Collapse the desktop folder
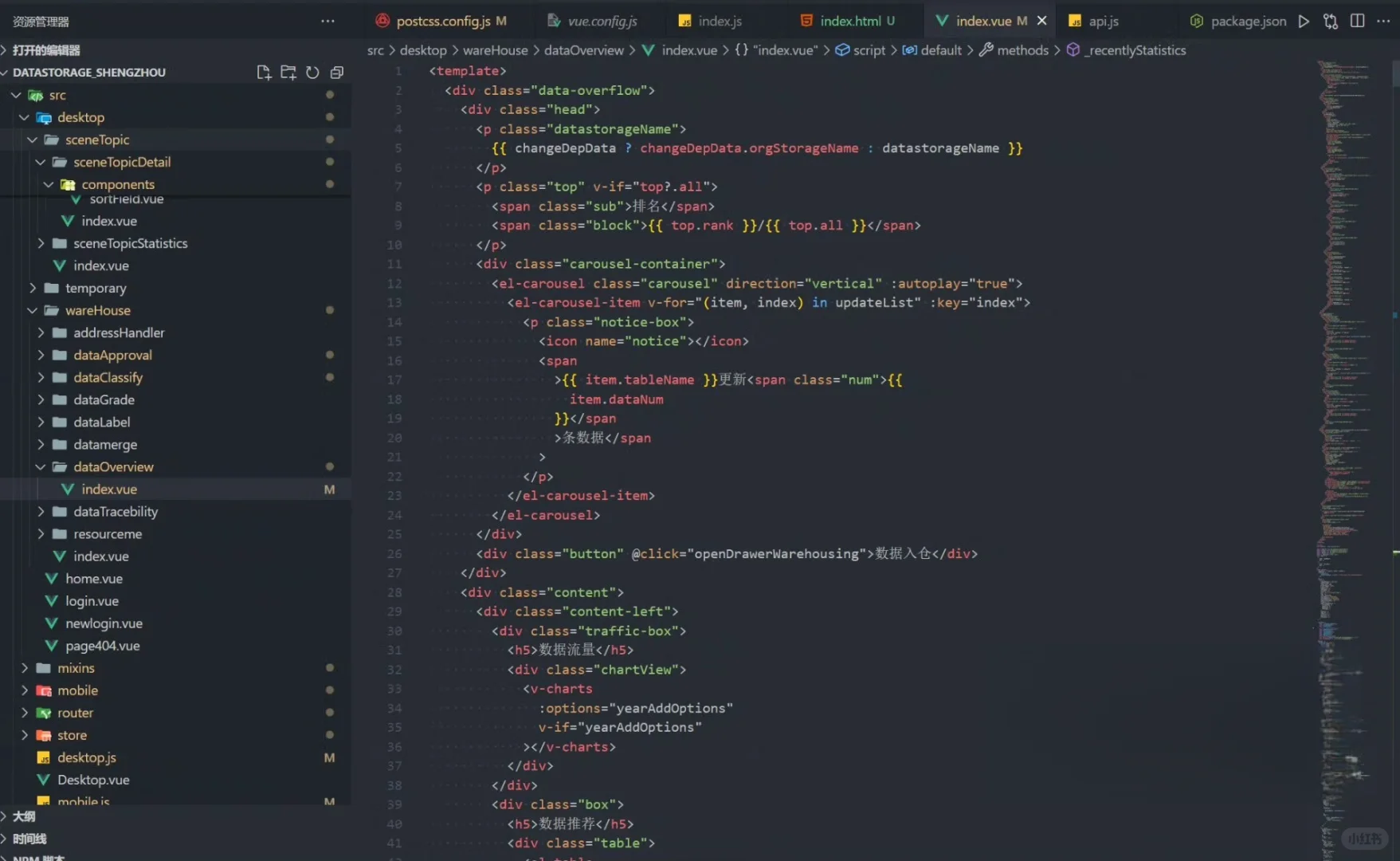 (24, 118)
